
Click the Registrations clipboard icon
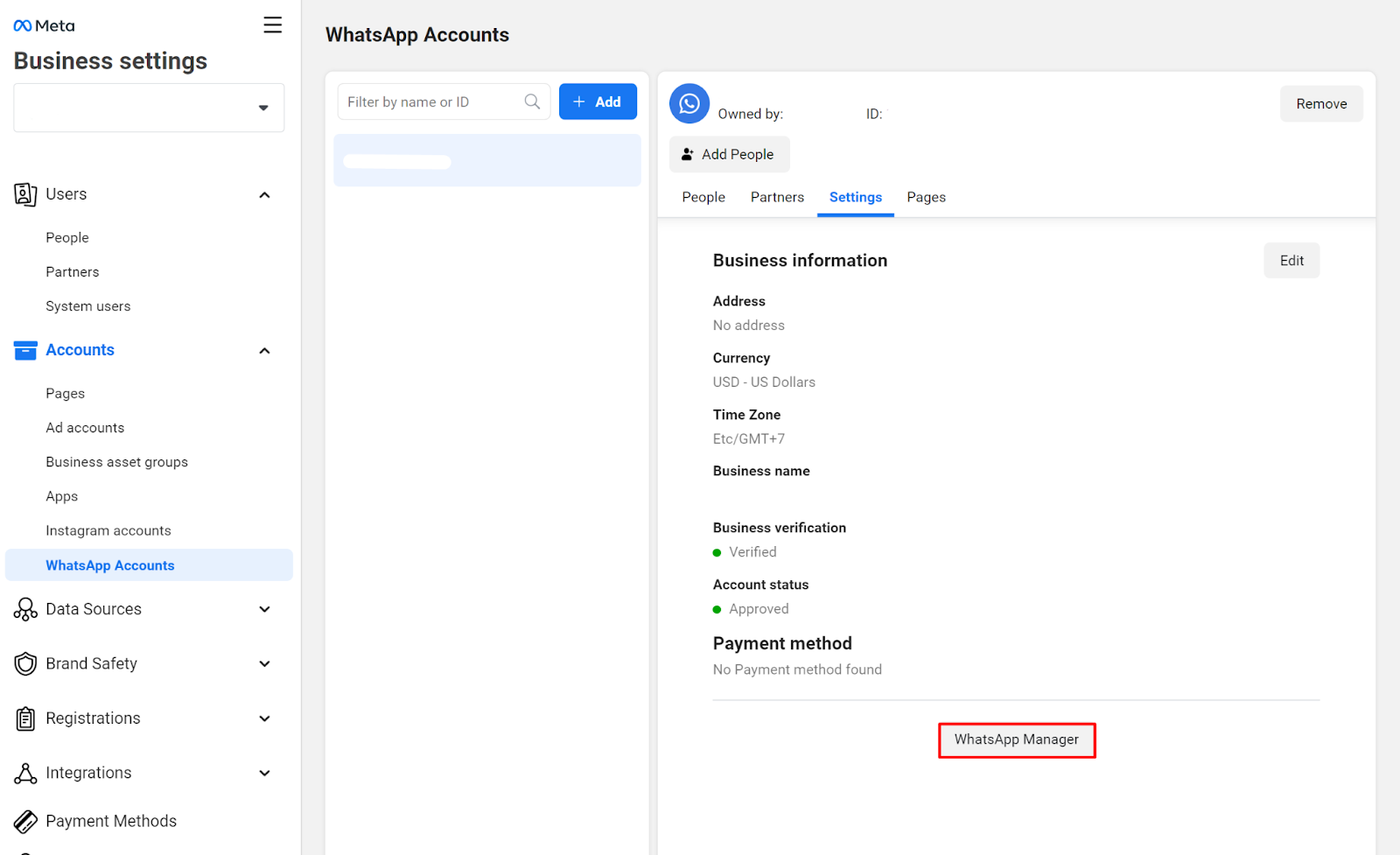click(25, 718)
